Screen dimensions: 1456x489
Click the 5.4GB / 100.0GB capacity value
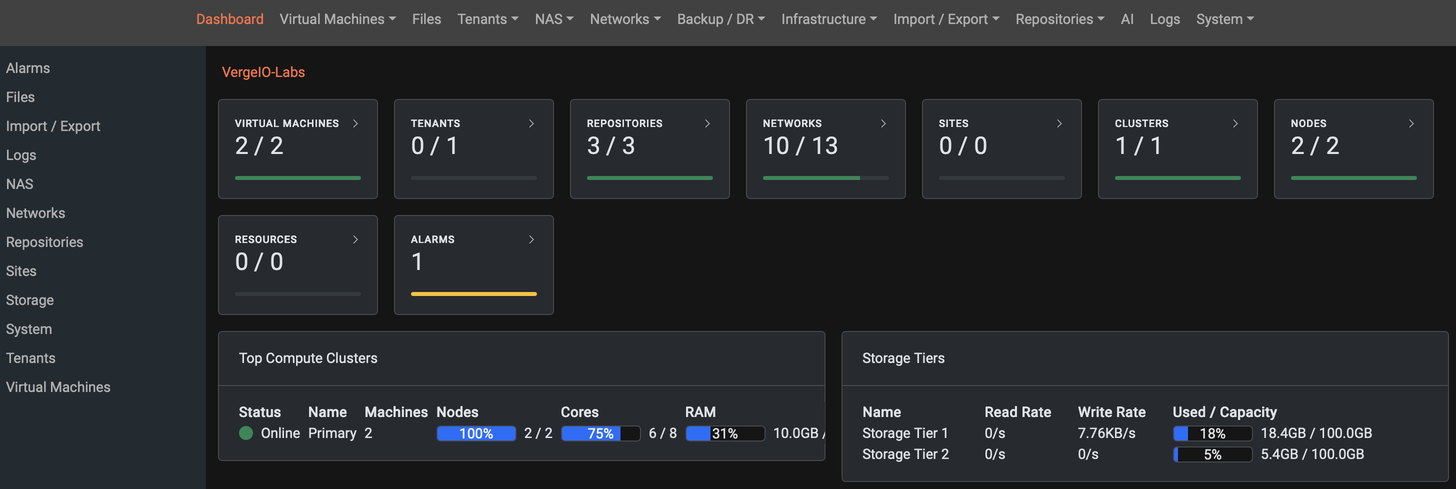pos(1312,454)
